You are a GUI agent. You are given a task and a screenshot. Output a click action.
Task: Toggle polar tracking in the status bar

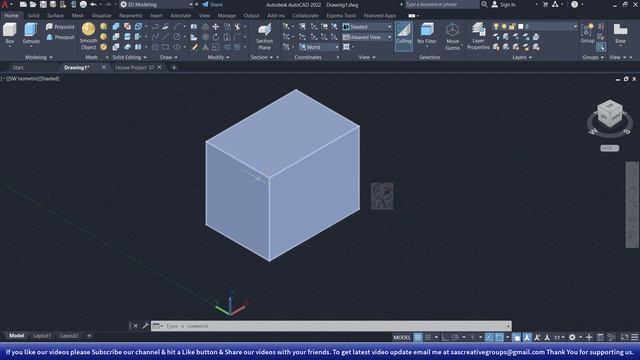coord(455,338)
